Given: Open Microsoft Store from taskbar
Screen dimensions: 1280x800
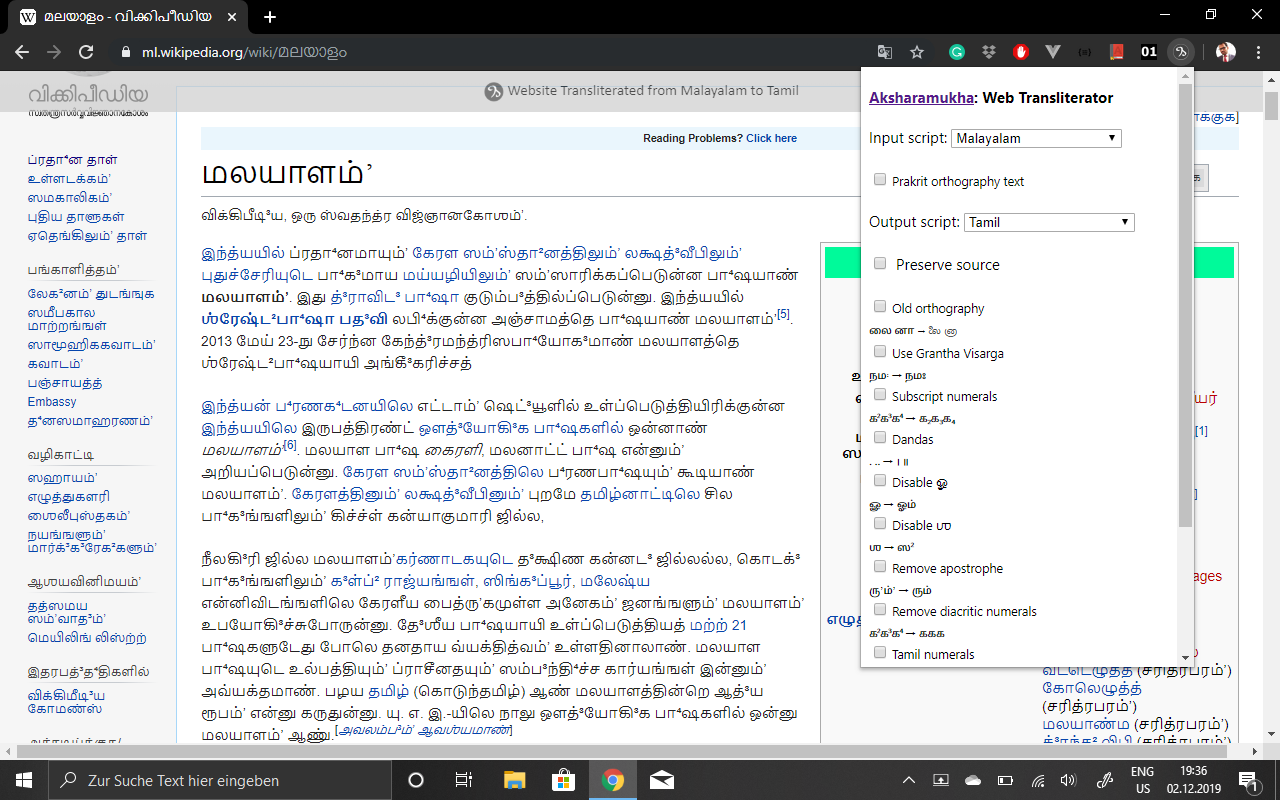Looking at the screenshot, I should coord(563,780).
